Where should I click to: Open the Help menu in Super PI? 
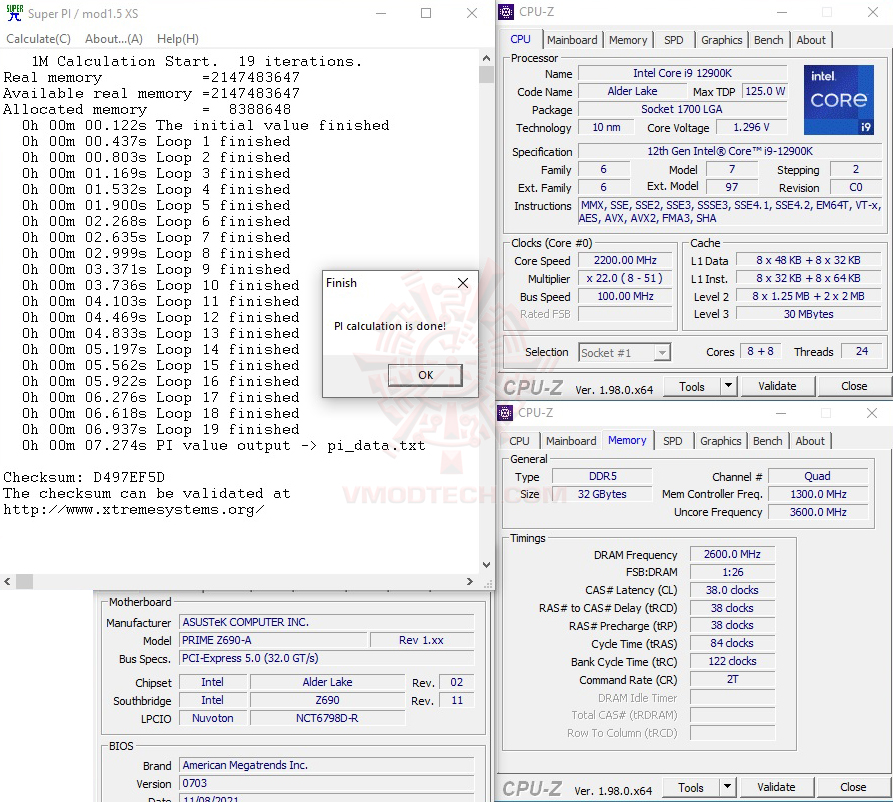click(x=177, y=38)
